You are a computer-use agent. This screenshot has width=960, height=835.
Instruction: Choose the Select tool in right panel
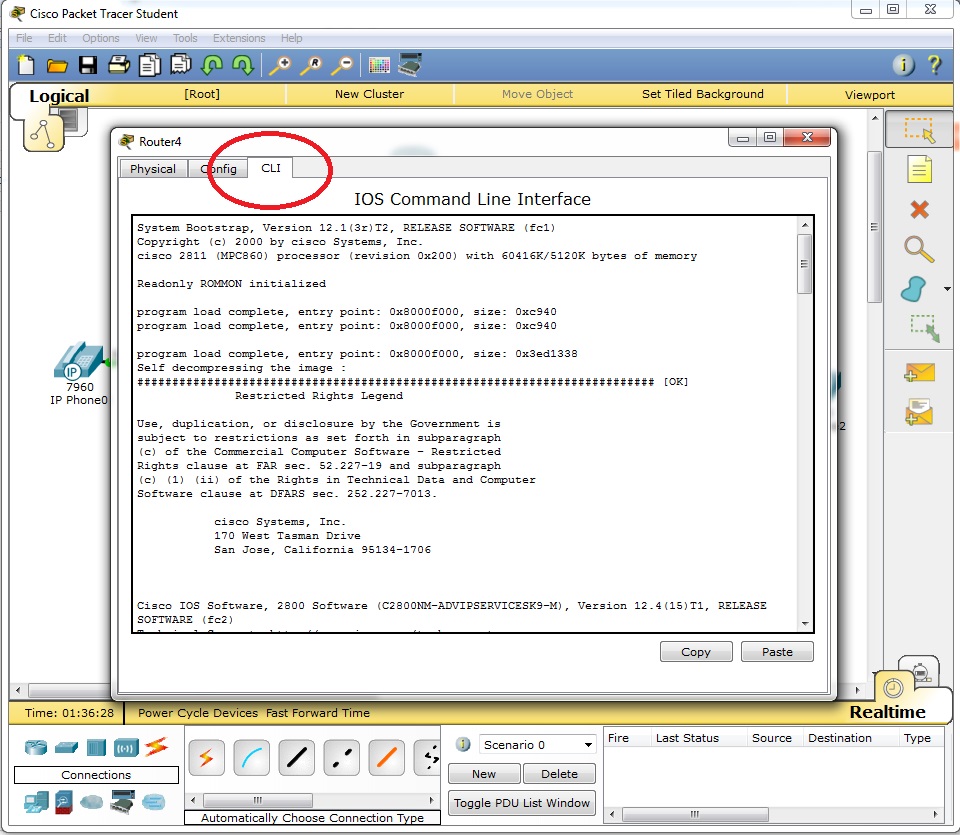pyautogui.click(x=919, y=129)
